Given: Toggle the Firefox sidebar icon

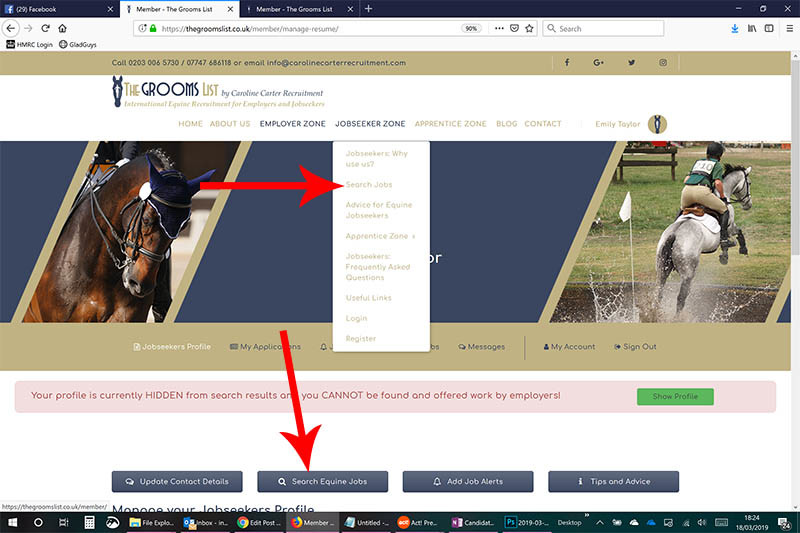Looking at the screenshot, I should 769,29.
